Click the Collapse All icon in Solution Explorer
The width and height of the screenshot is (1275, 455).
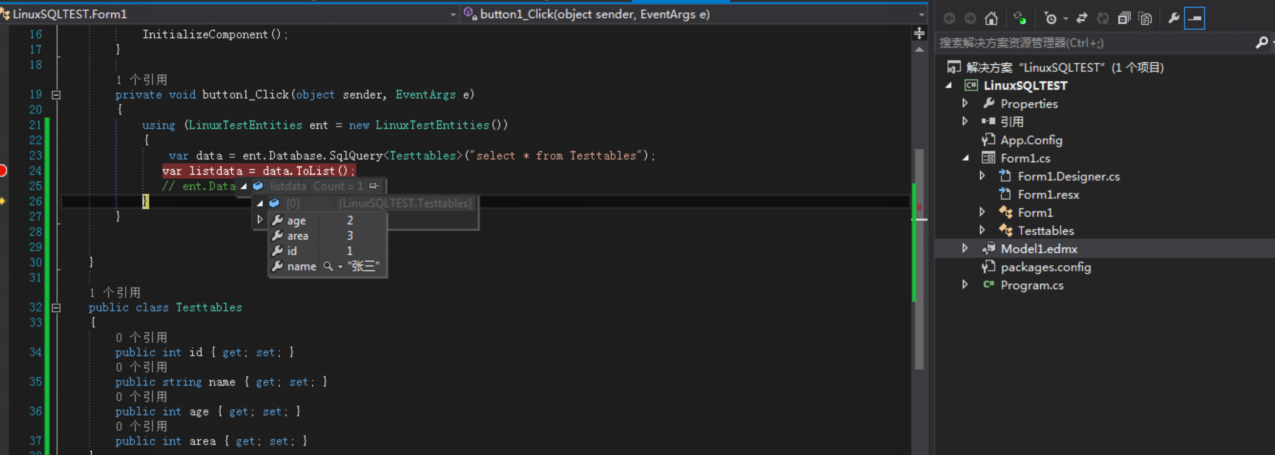1123,18
